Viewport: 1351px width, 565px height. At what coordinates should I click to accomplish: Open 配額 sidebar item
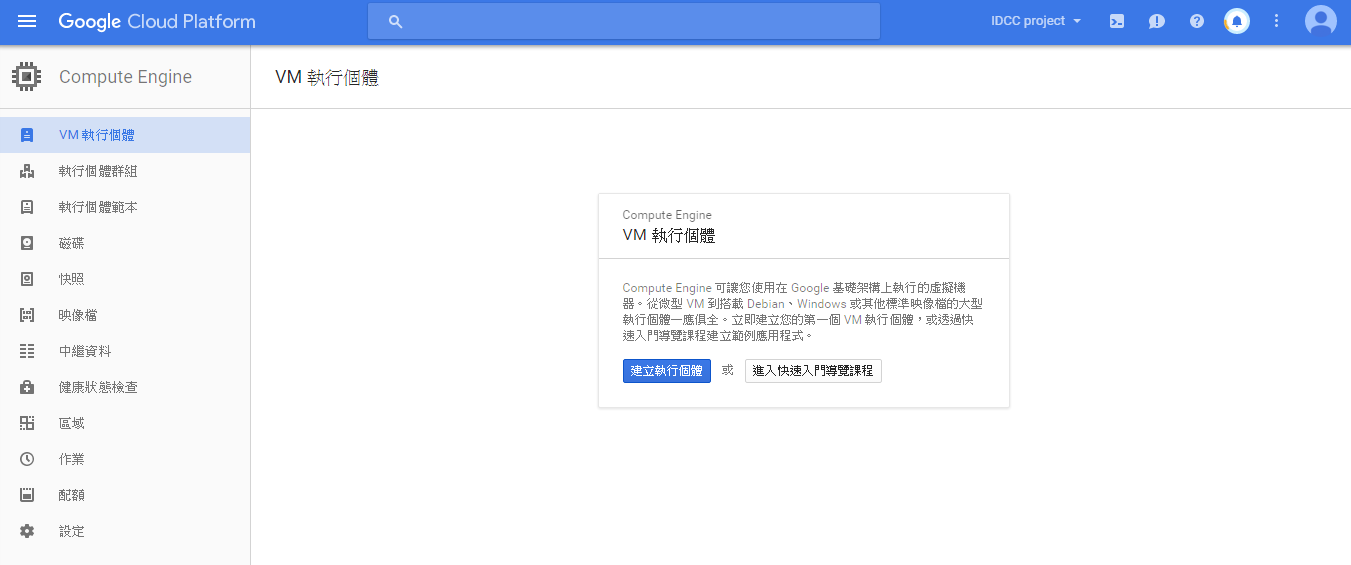[125, 495]
